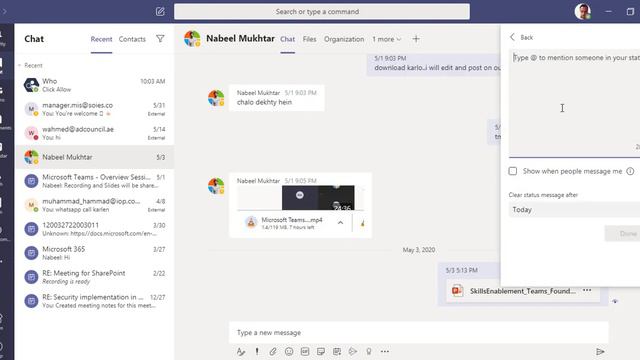This screenshot has width=640, height=360.
Task: Click the chalo dekhty hein message
Action: (264, 102)
